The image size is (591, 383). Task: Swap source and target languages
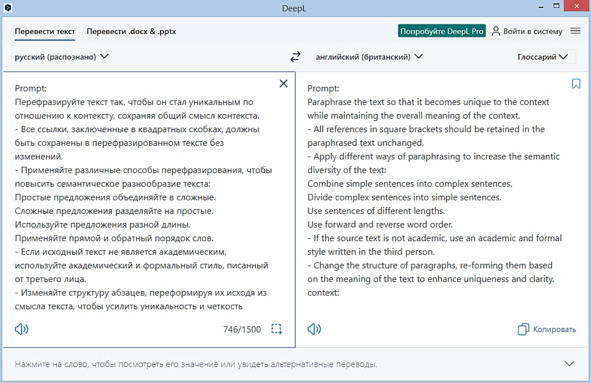(x=296, y=57)
